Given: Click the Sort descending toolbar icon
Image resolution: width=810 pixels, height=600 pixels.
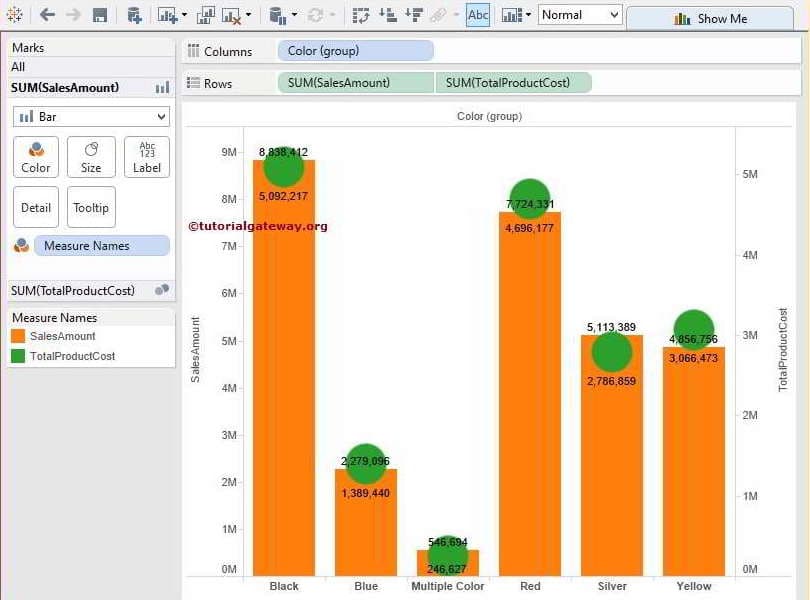Looking at the screenshot, I should click(x=412, y=15).
